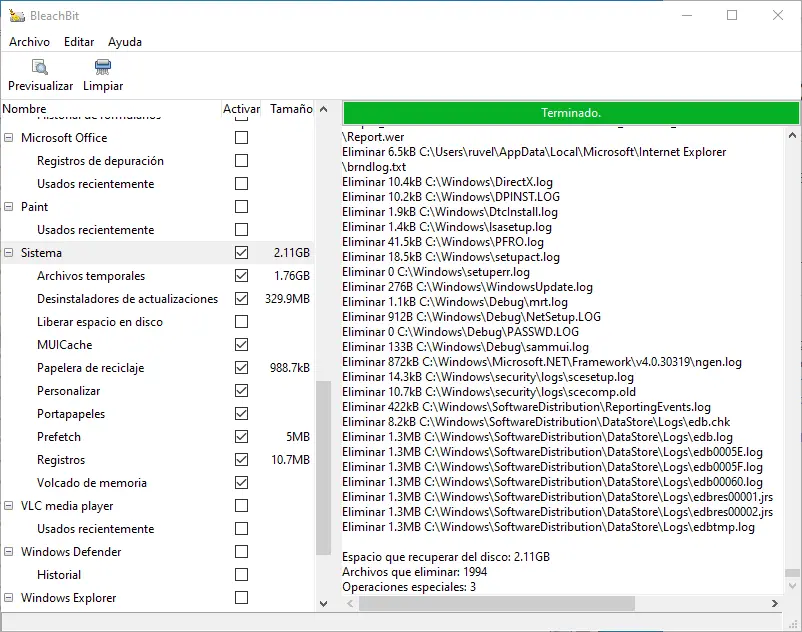Maximize the BleachBit window
This screenshot has width=802, height=632.
click(732, 15)
